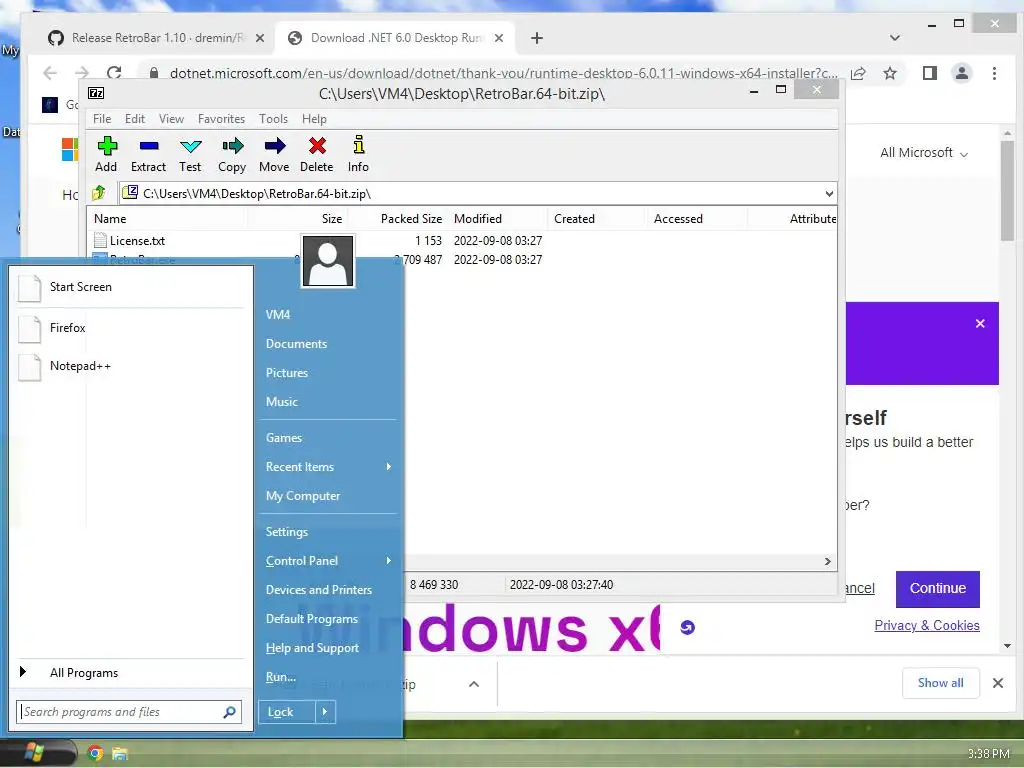Bookmark this page with the star icon
The width and height of the screenshot is (1024, 768).
(889, 73)
